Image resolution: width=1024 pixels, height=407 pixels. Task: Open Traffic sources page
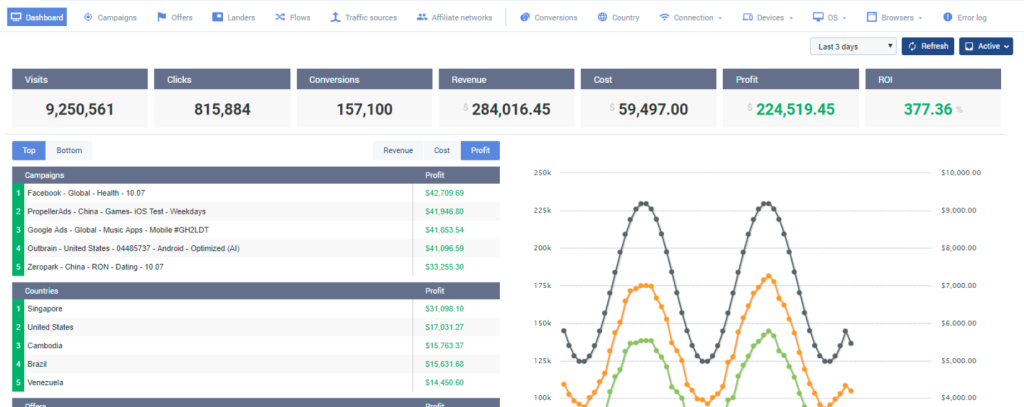(x=364, y=18)
